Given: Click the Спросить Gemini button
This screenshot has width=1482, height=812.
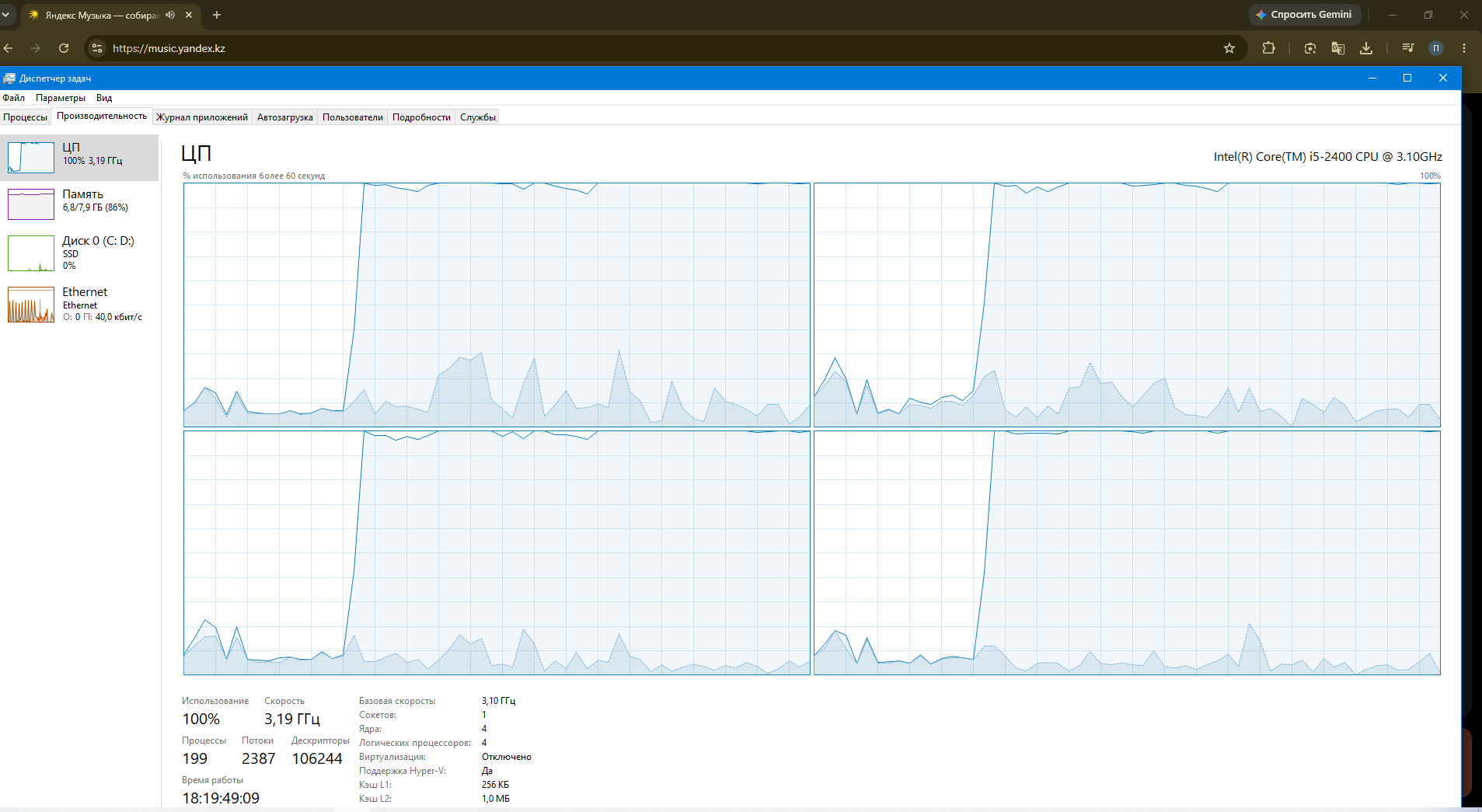Looking at the screenshot, I should click(x=1305, y=15).
